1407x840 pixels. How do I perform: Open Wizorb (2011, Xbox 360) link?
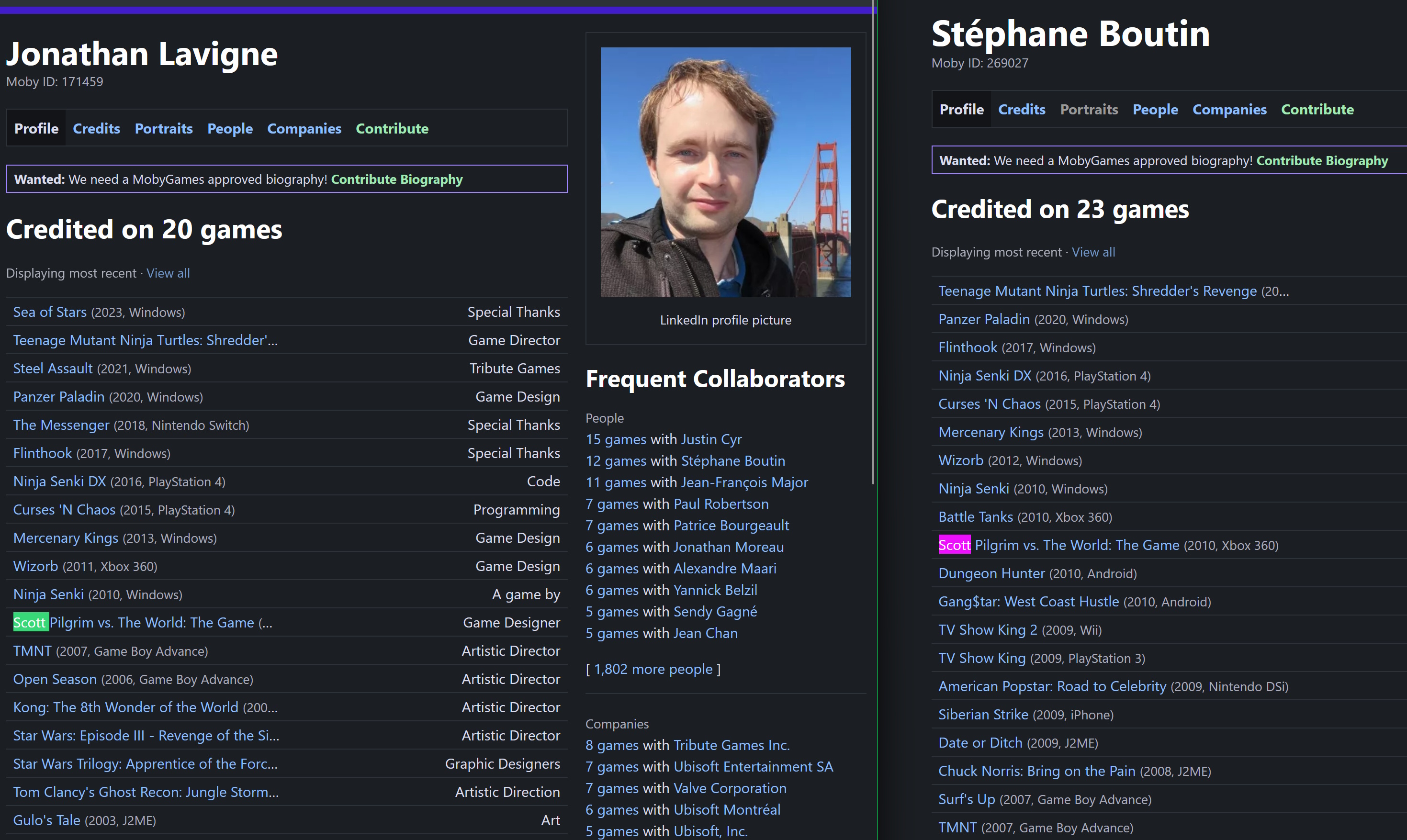(35, 567)
